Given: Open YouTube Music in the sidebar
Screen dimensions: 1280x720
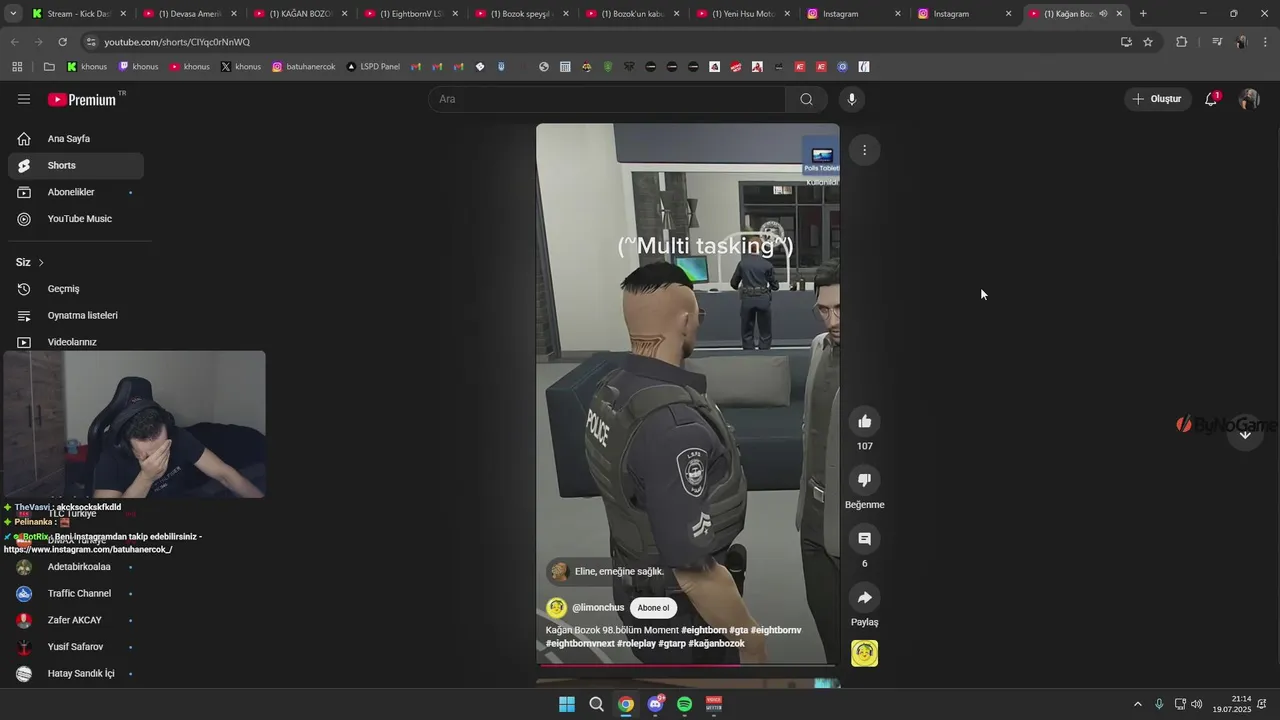Looking at the screenshot, I should point(76,219).
